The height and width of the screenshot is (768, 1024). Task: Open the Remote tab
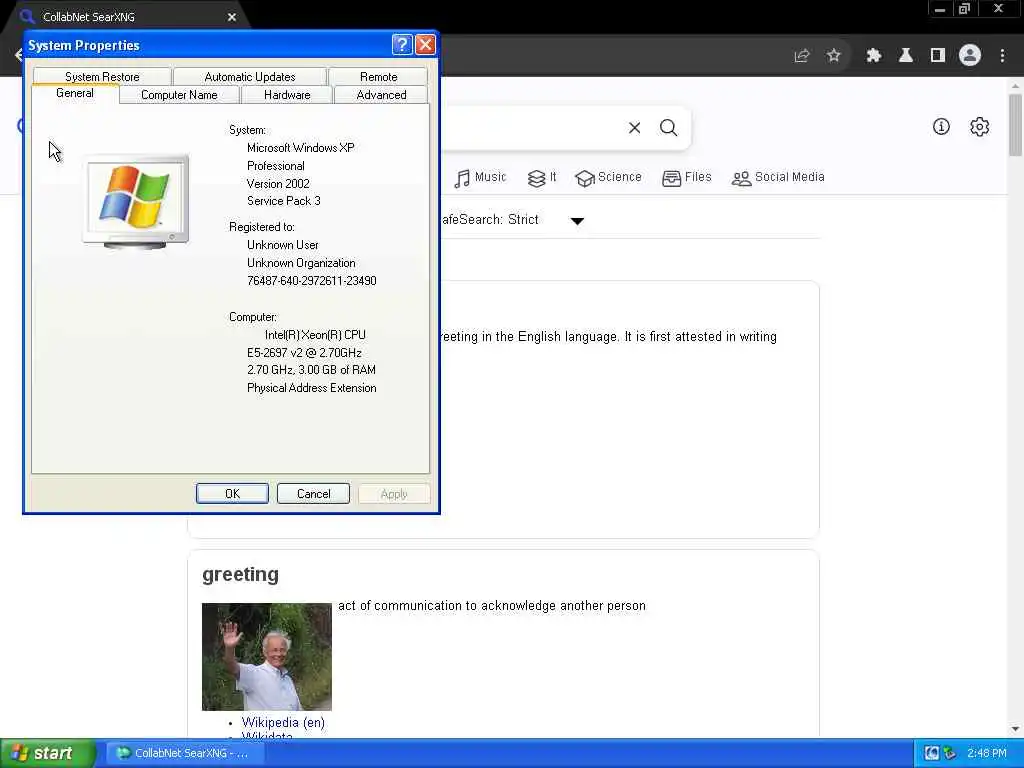tap(378, 76)
